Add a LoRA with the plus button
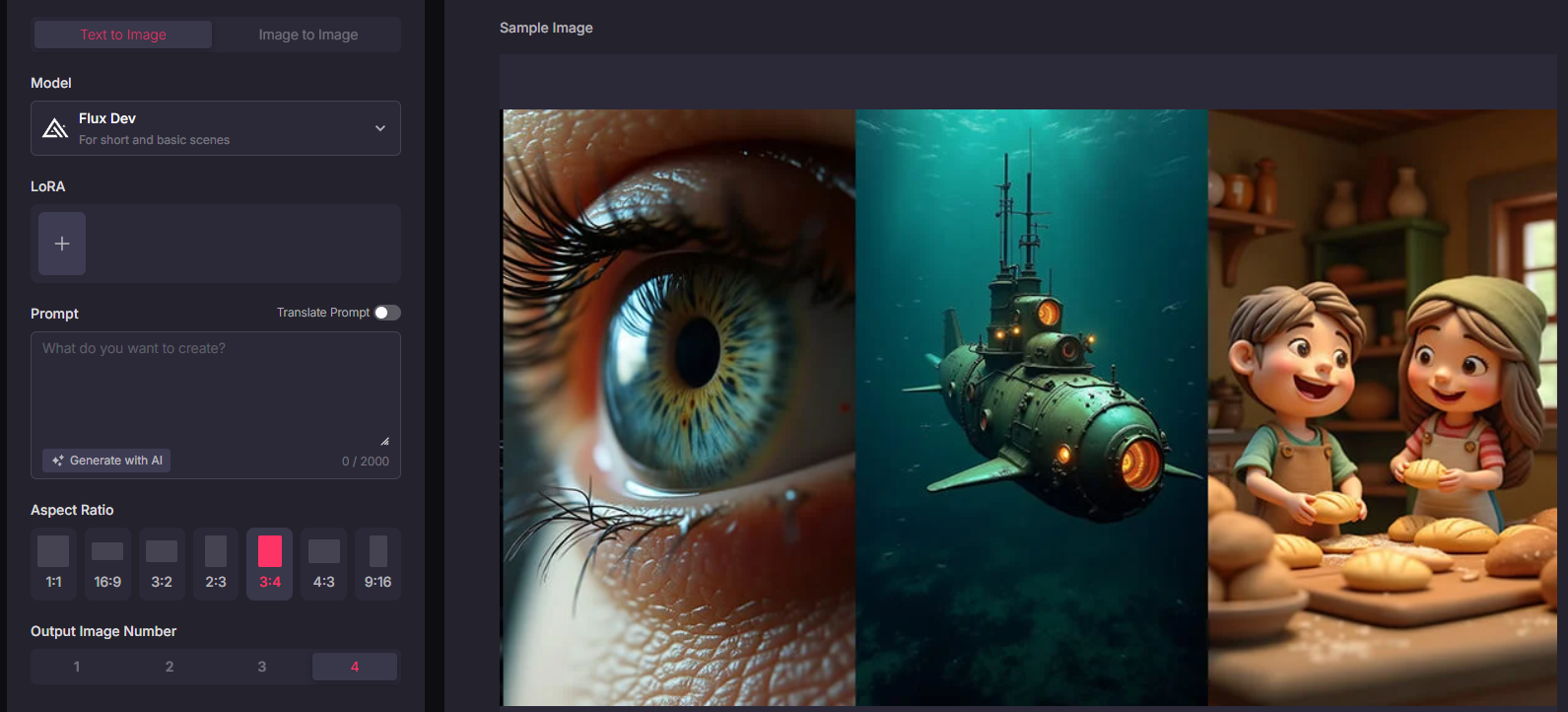Viewport: 1568px width, 712px height. pyautogui.click(x=62, y=244)
